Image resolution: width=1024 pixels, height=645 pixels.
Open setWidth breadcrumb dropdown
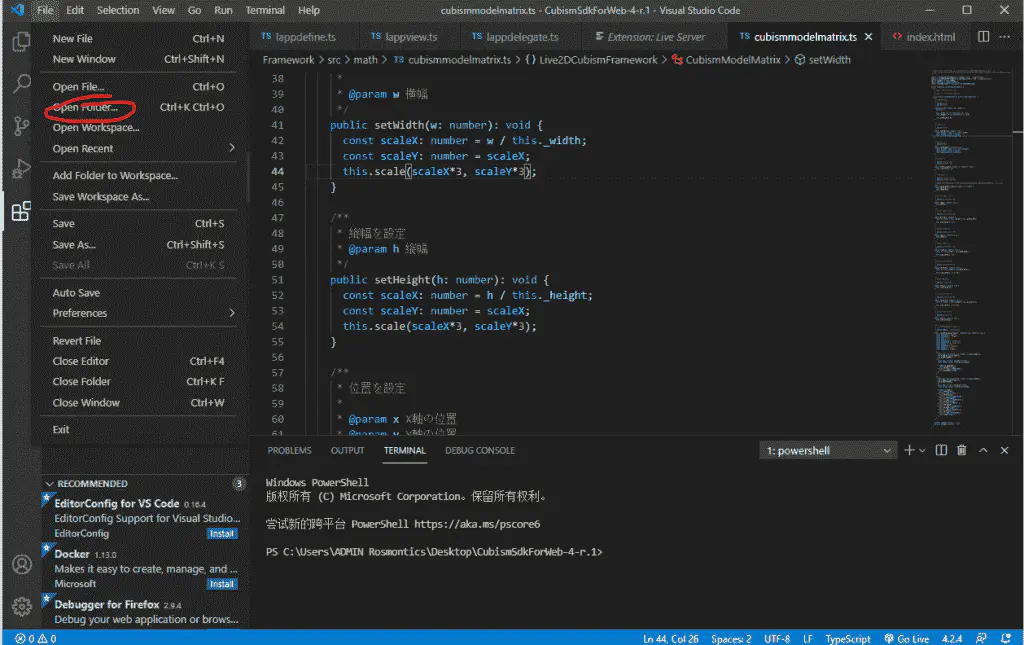(x=822, y=59)
